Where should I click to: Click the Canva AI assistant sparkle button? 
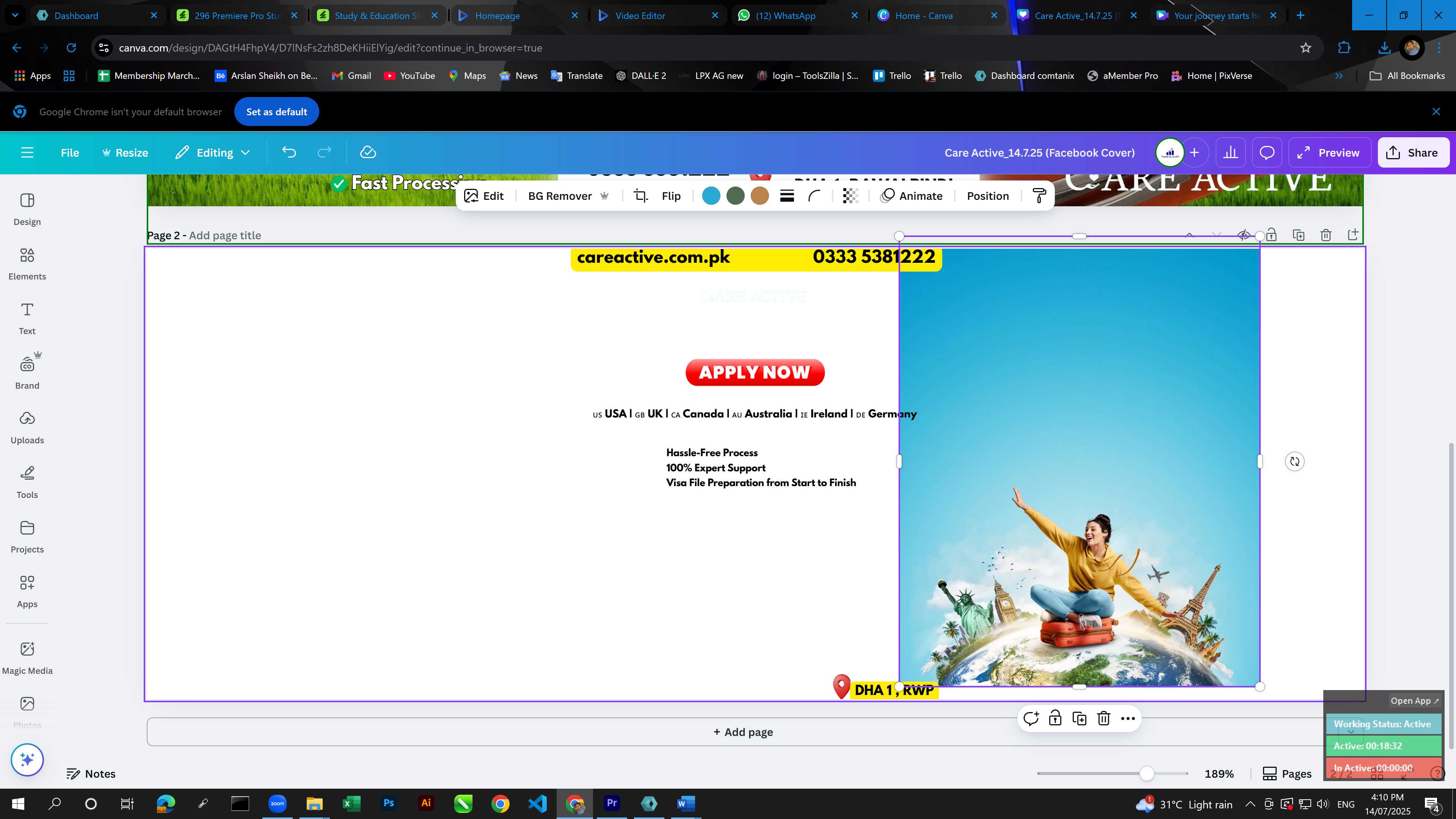pos(27,759)
